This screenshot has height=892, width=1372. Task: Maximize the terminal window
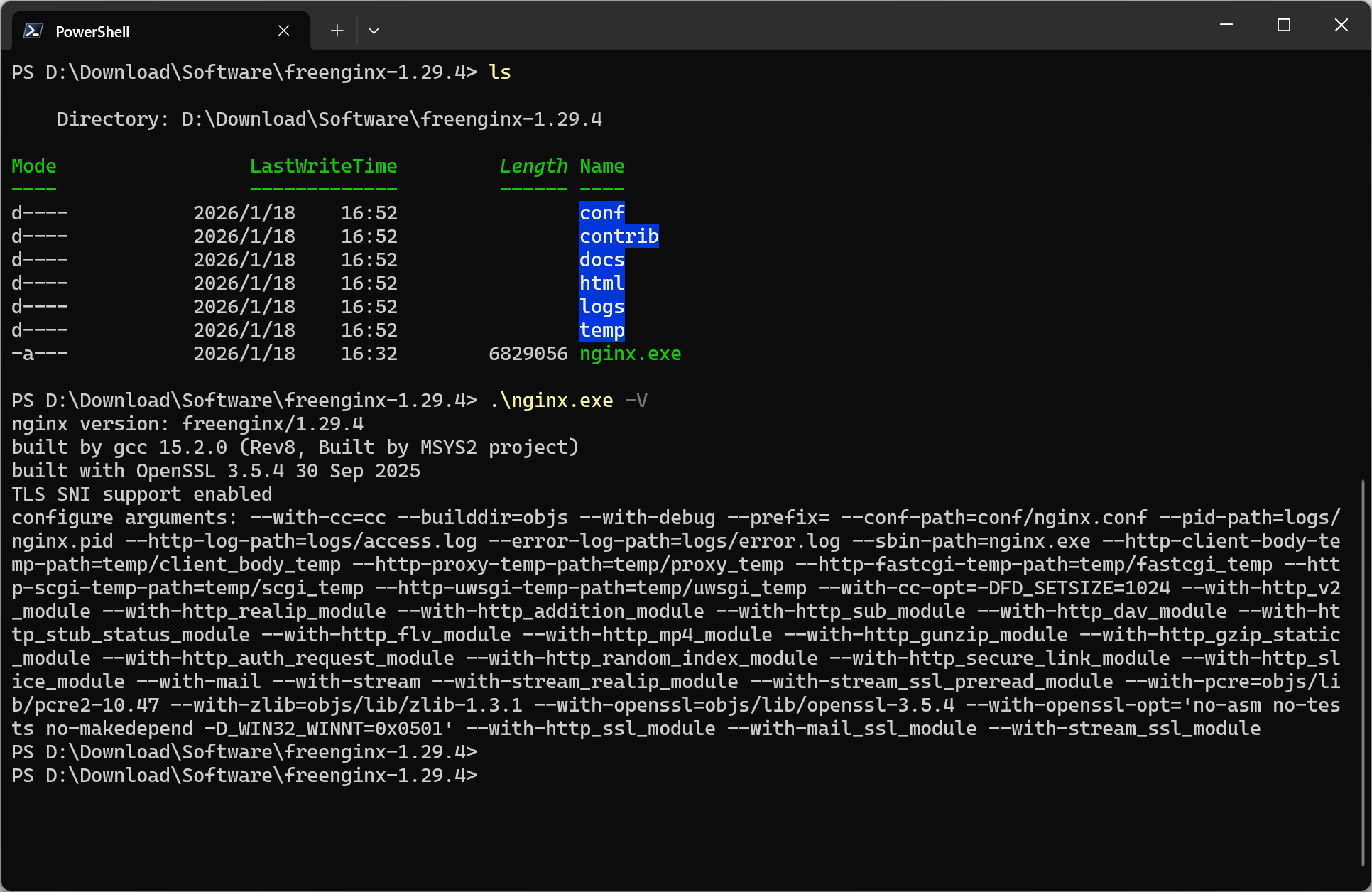[x=1284, y=25]
